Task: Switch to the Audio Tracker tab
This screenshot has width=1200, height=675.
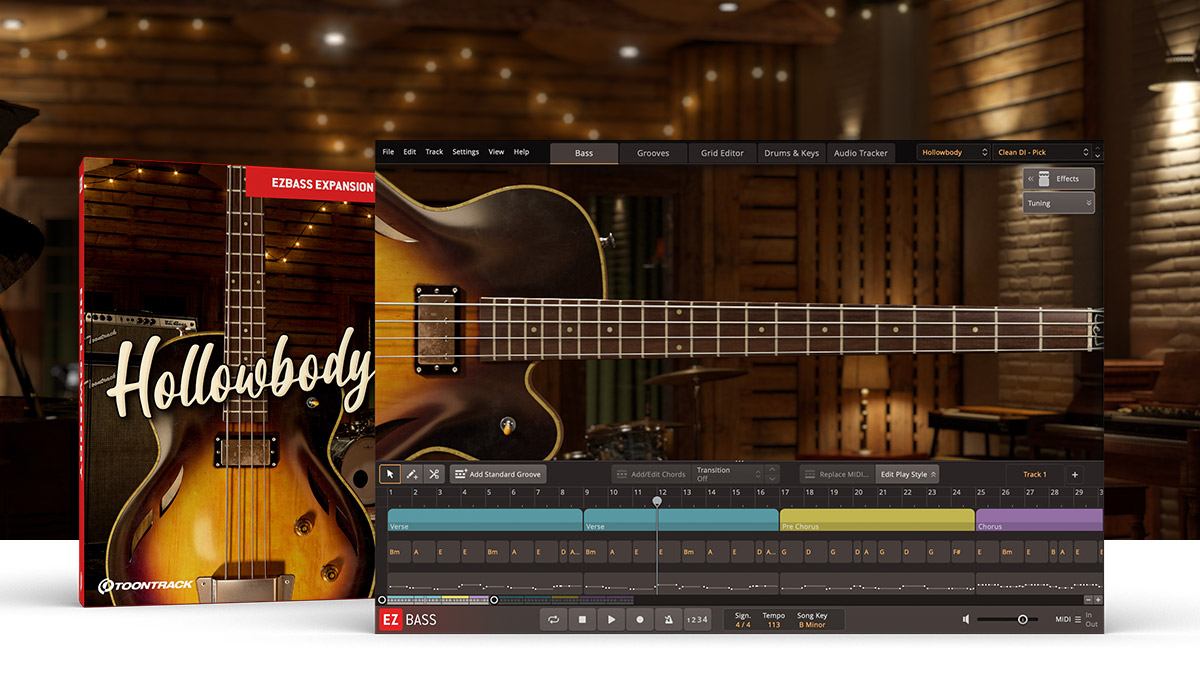Action: (860, 153)
